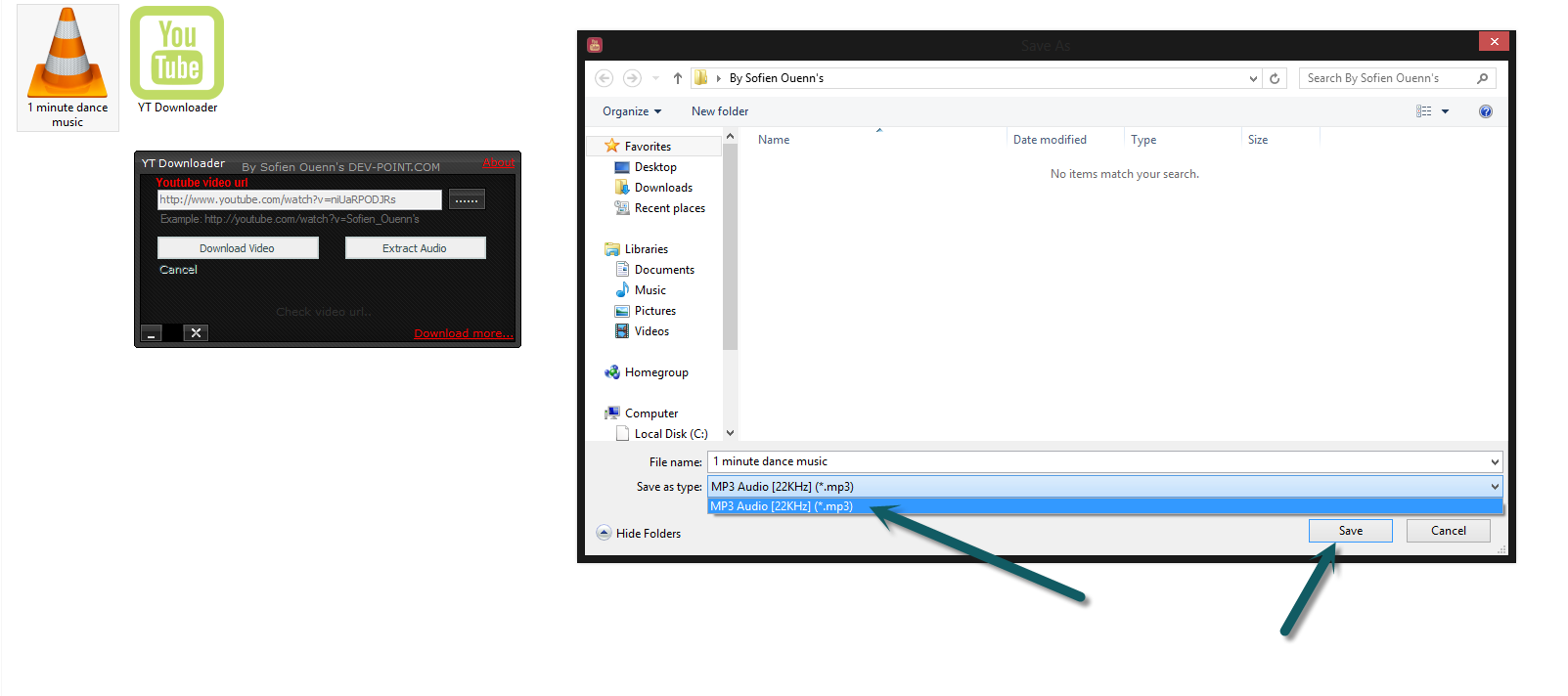Close the Save As dialog
The height and width of the screenshot is (696, 1568).
[x=1494, y=41]
